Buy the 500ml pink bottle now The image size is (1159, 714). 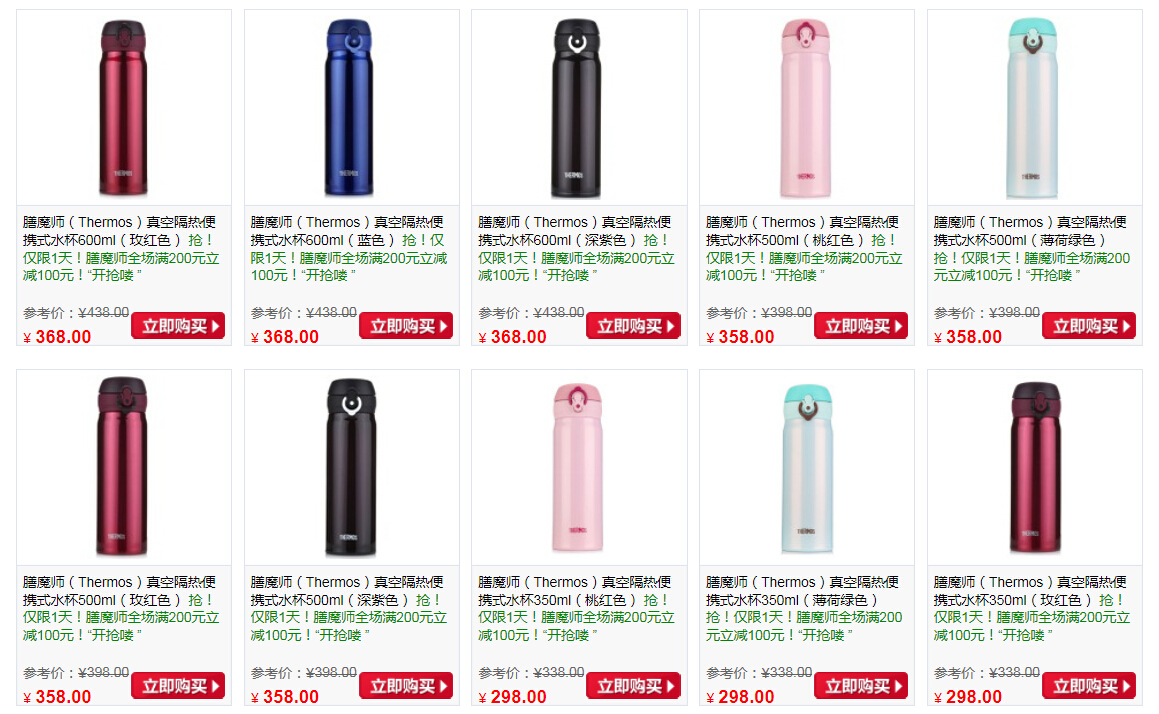coord(861,326)
